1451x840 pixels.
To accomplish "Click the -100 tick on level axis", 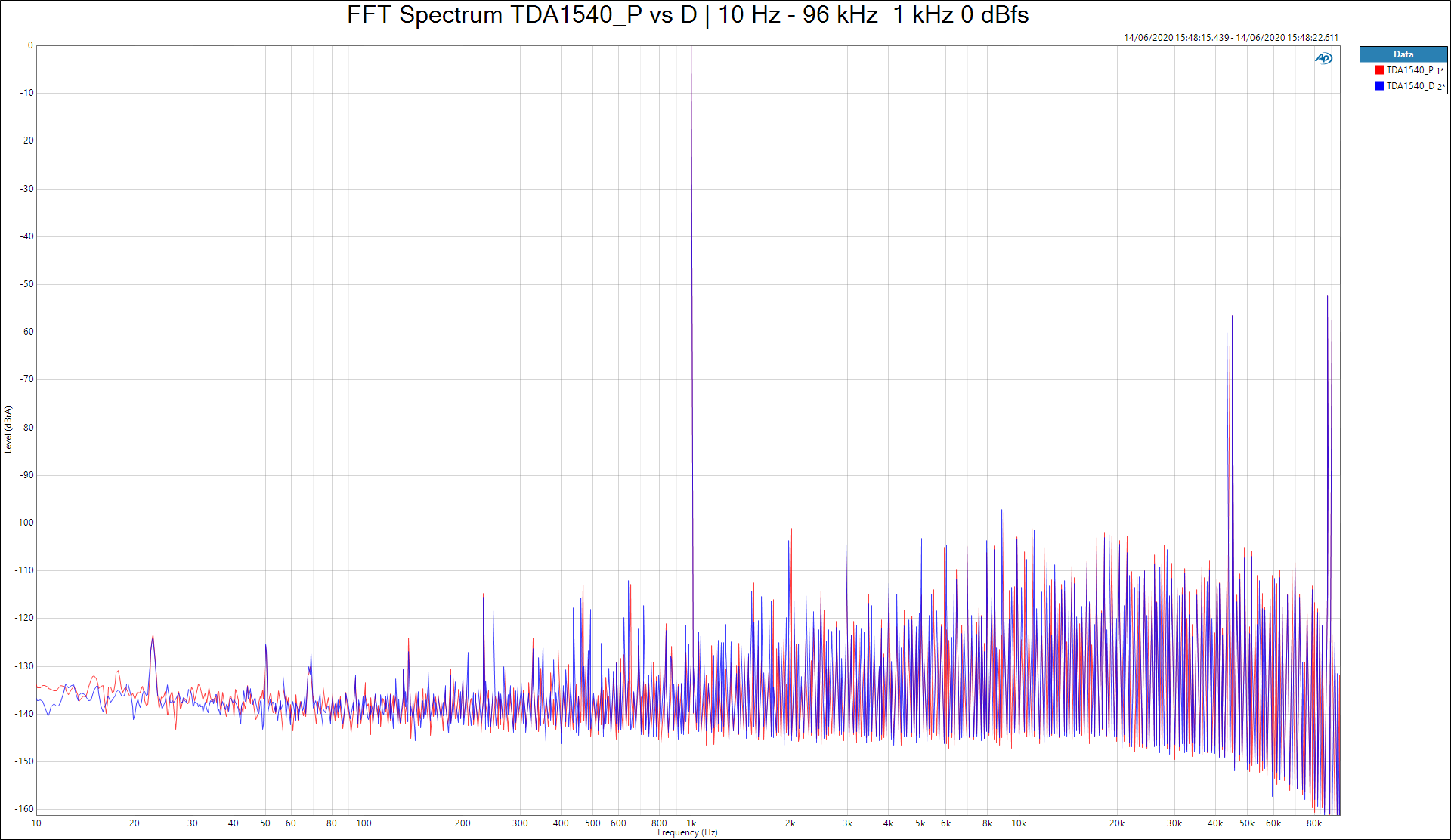I will click(25, 523).
